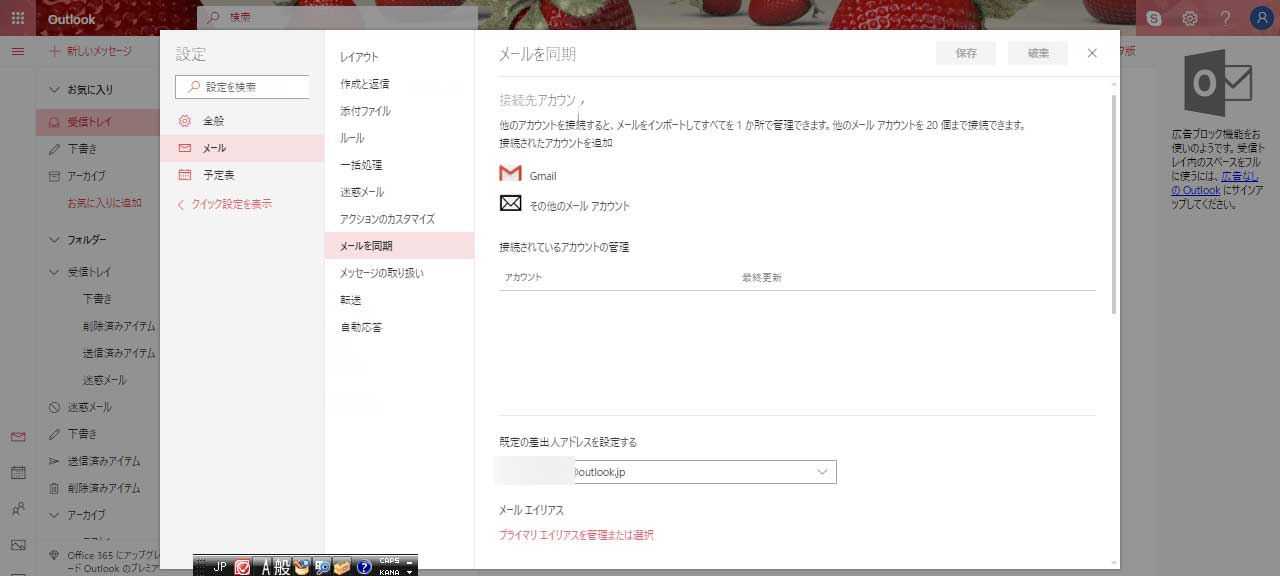Click the Gmail icon to connect account
Image resolution: width=1280 pixels, height=576 pixels.
(x=511, y=174)
